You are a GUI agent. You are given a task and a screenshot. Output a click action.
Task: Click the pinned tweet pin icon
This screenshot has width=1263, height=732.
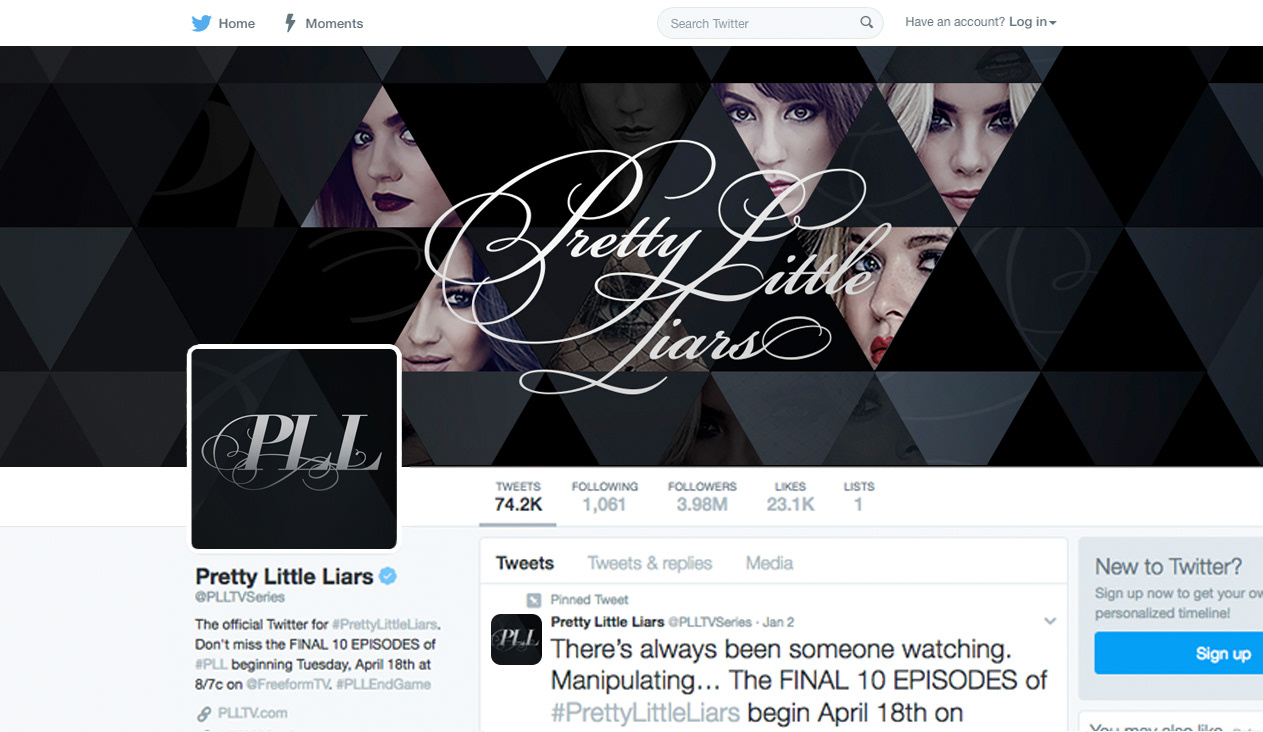click(534, 600)
